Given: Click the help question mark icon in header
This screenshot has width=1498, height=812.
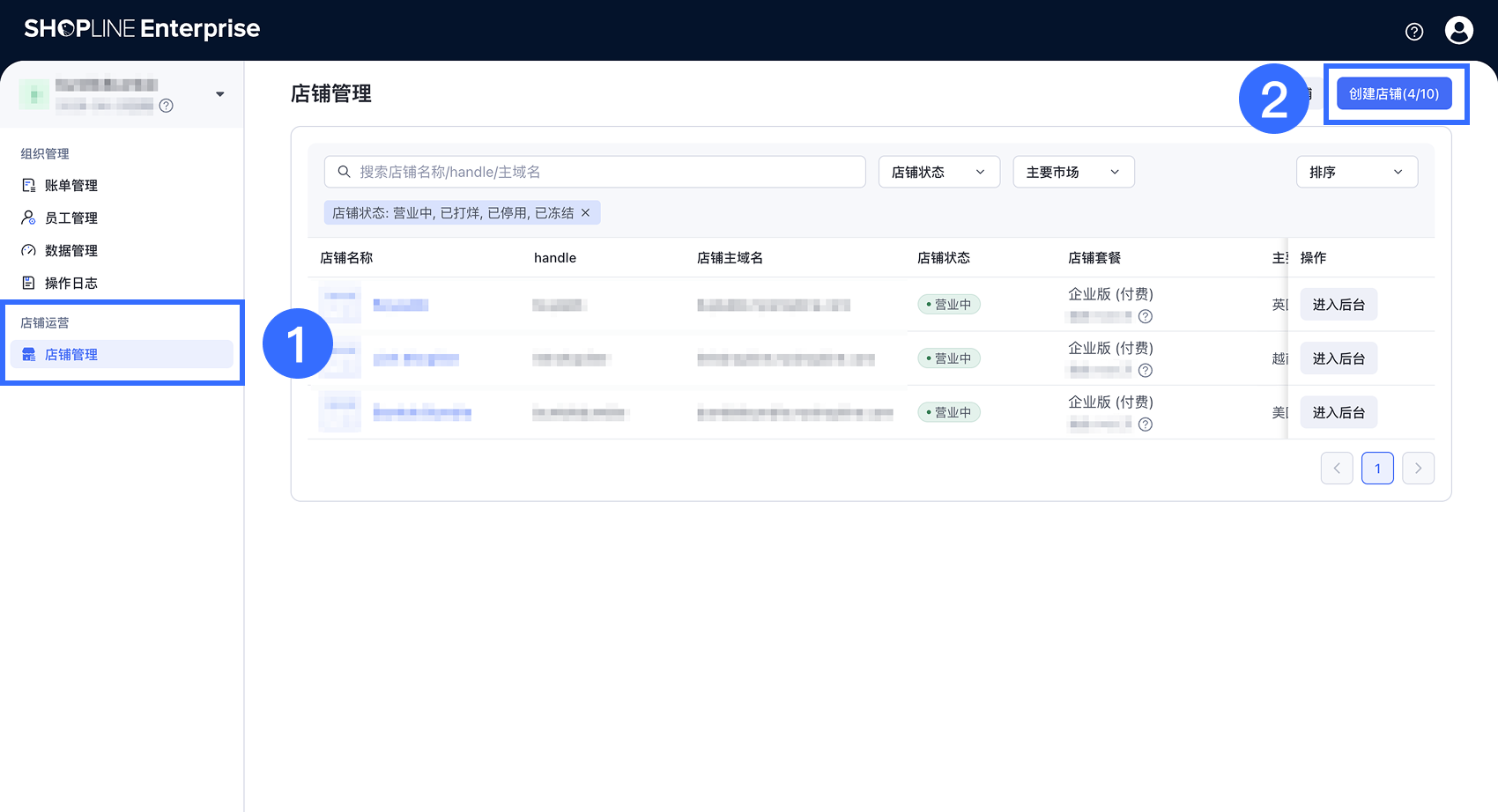Looking at the screenshot, I should click(x=1413, y=32).
